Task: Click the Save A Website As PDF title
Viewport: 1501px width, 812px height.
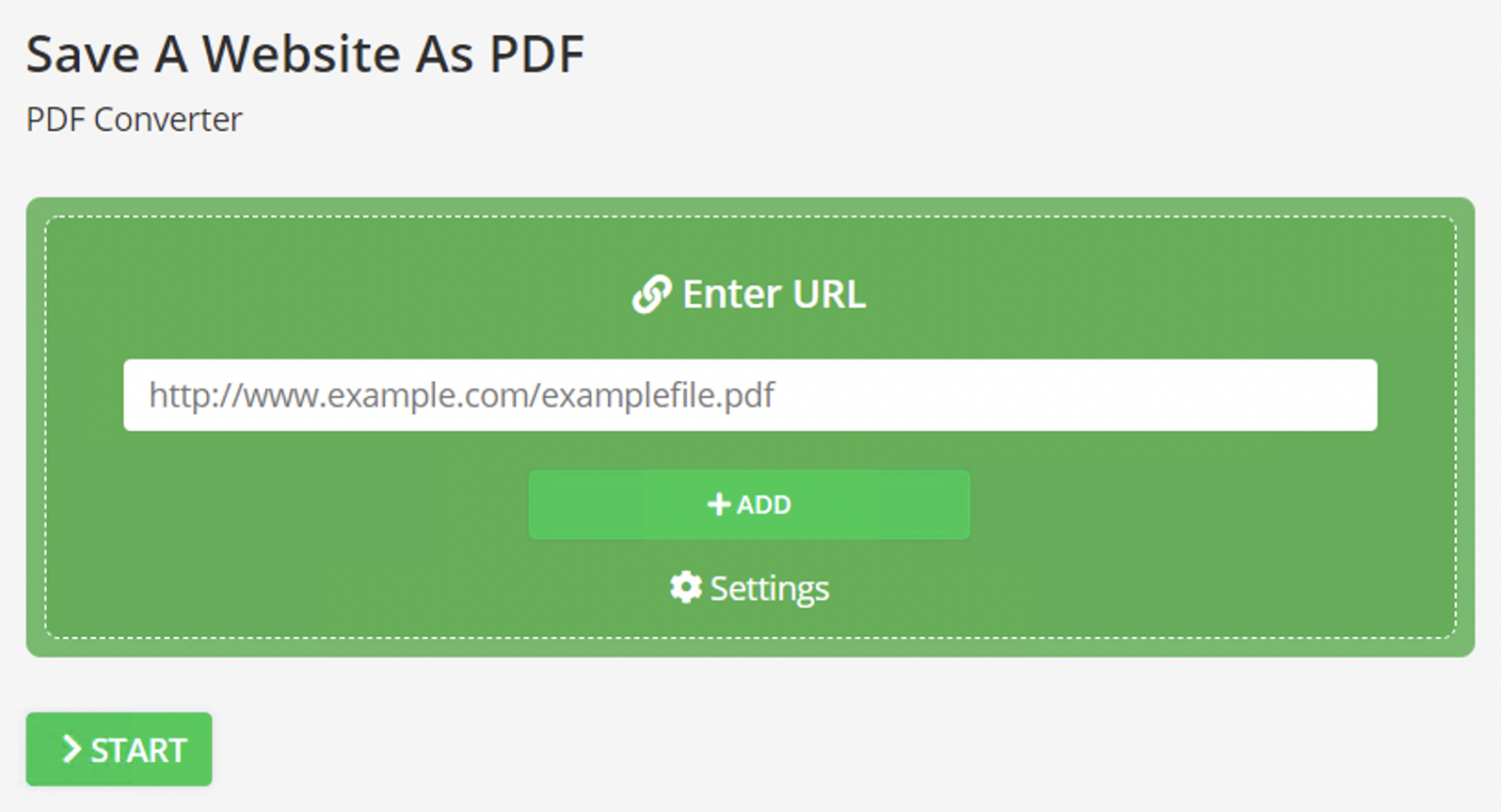Action: pyautogui.click(x=306, y=54)
